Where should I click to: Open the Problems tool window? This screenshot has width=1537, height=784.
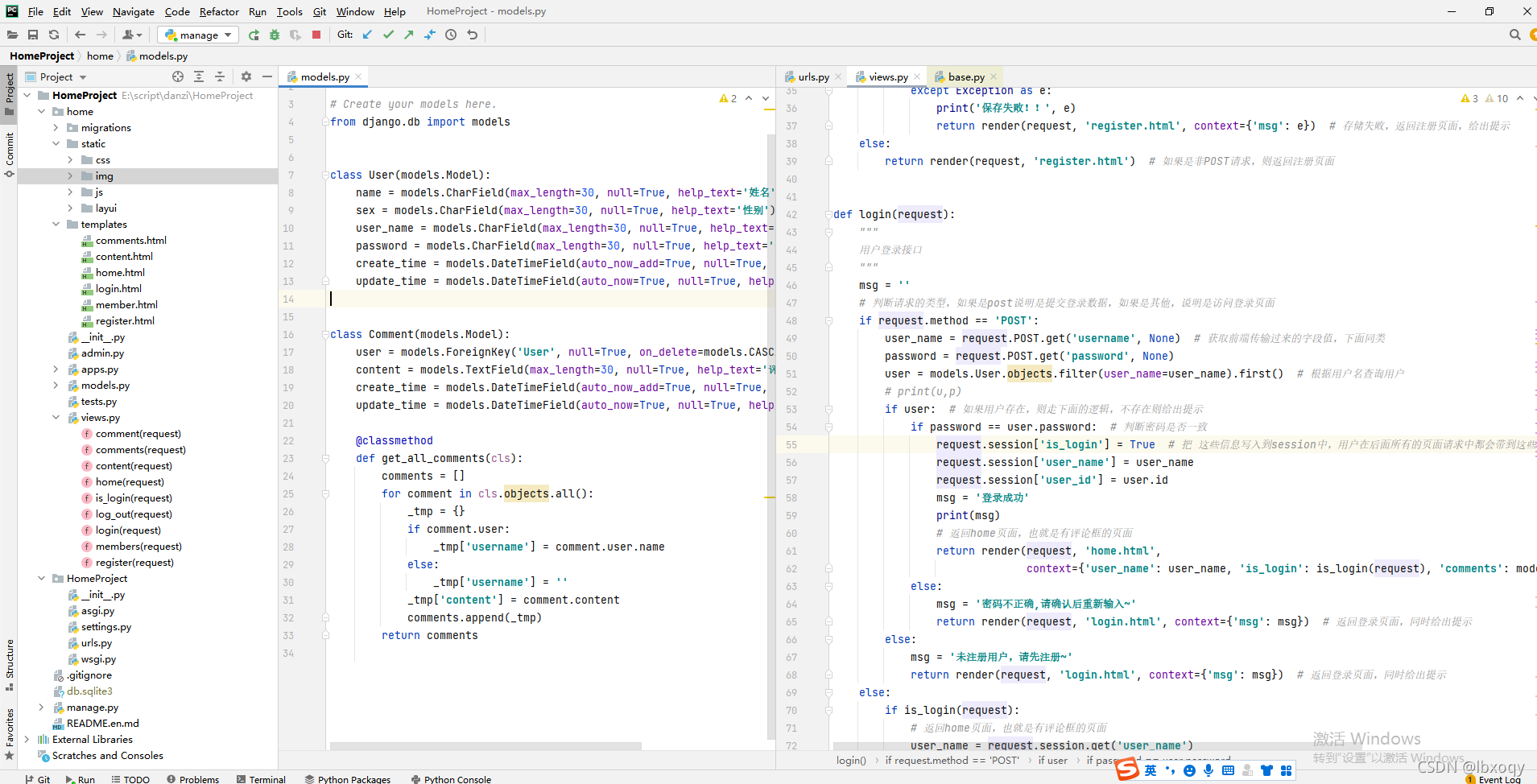[192, 778]
